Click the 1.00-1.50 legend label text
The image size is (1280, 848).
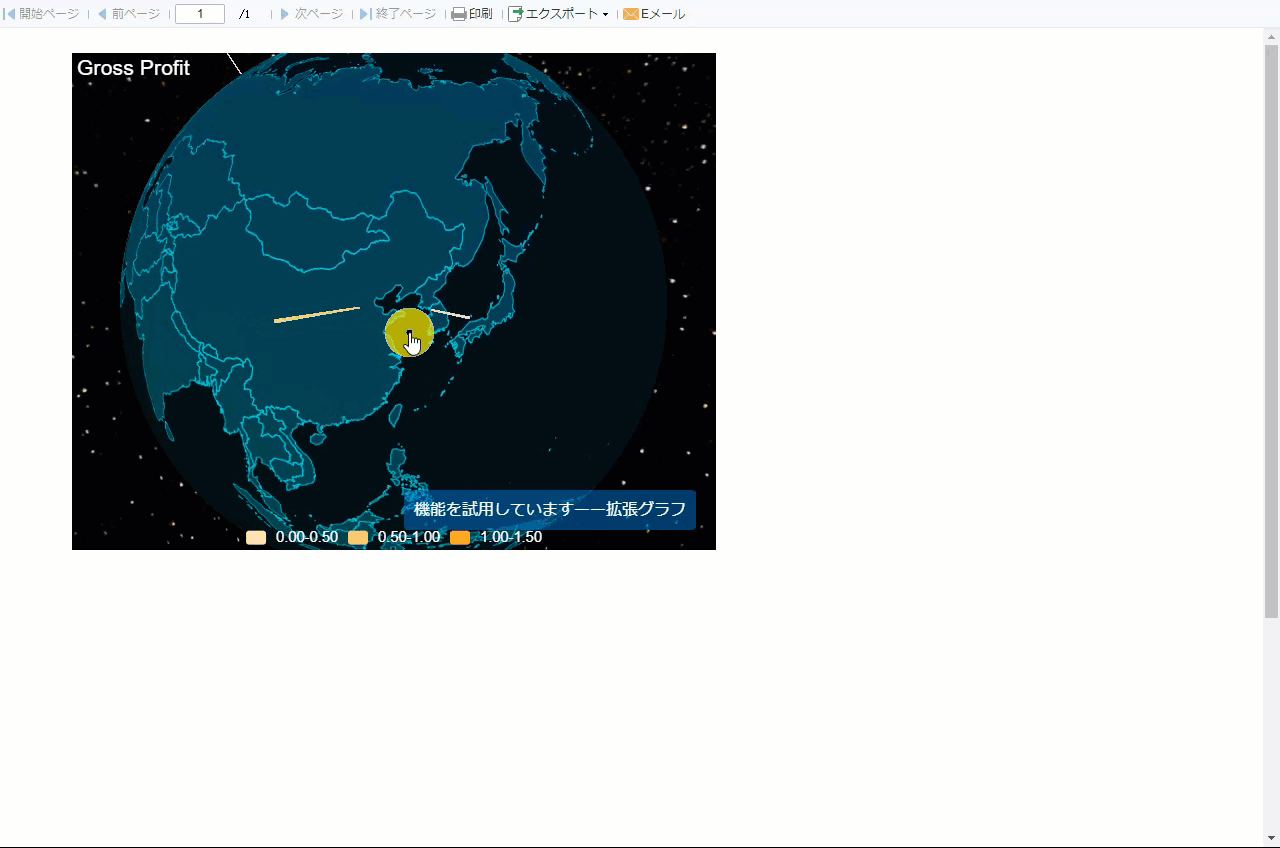[x=511, y=538]
